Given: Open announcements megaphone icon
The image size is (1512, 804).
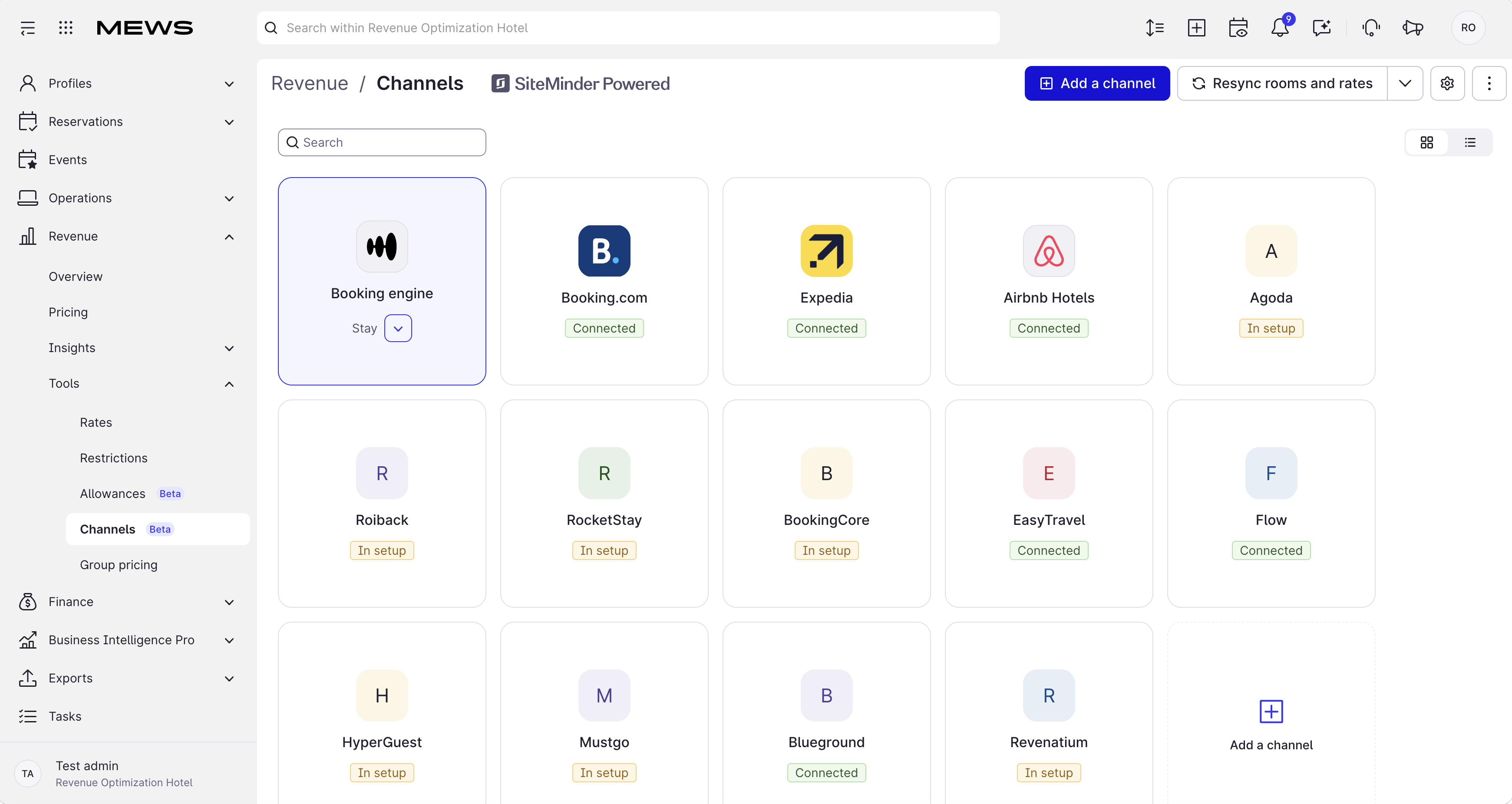Looking at the screenshot, I should tap(1412, 28).
